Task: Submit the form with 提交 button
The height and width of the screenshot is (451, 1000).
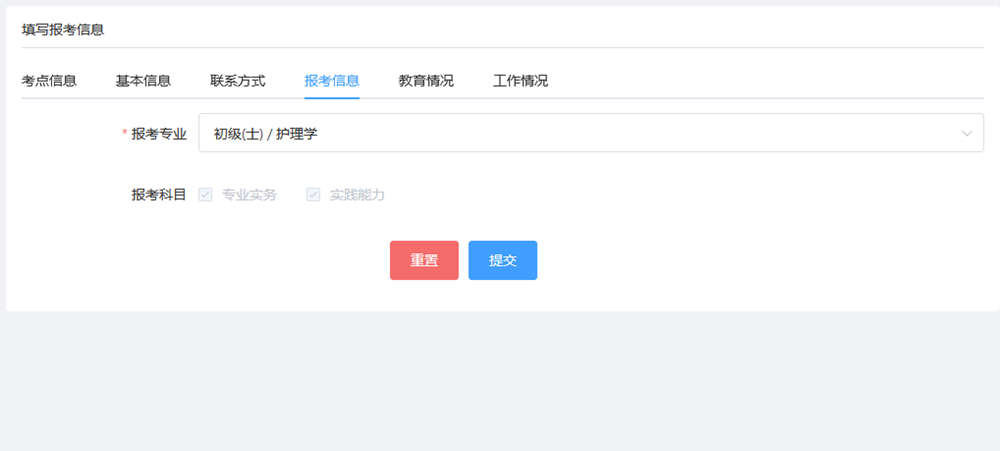Action: tap(503, 260)
